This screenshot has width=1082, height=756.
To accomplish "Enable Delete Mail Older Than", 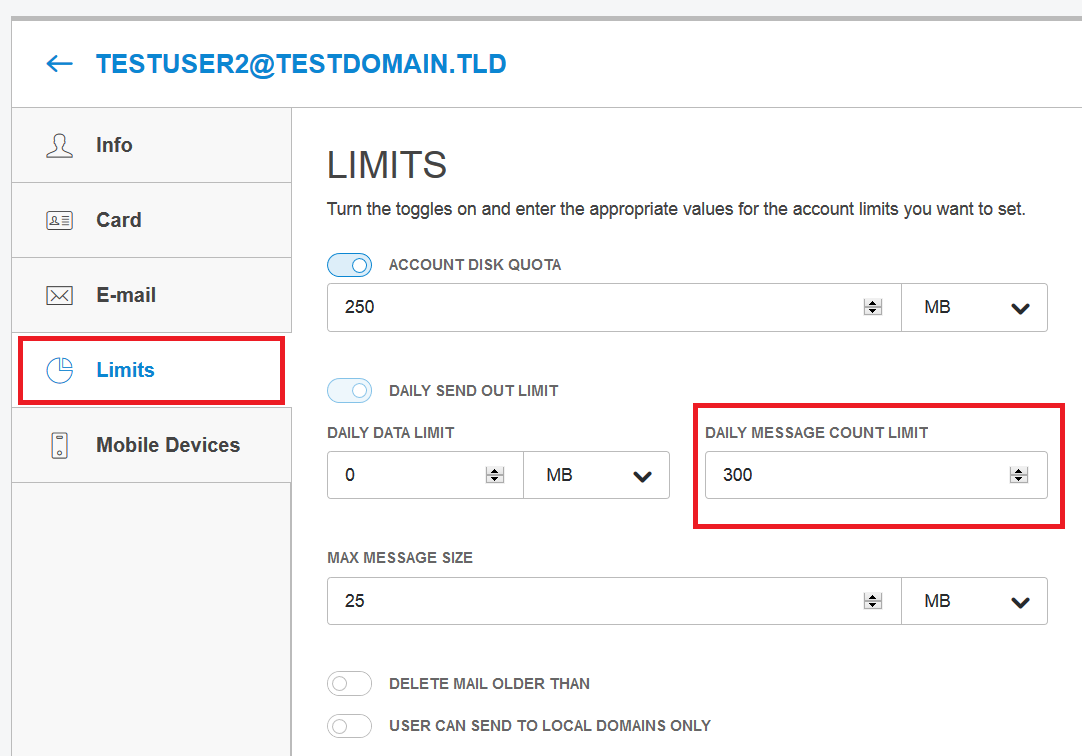I will (x=349, y=684).
